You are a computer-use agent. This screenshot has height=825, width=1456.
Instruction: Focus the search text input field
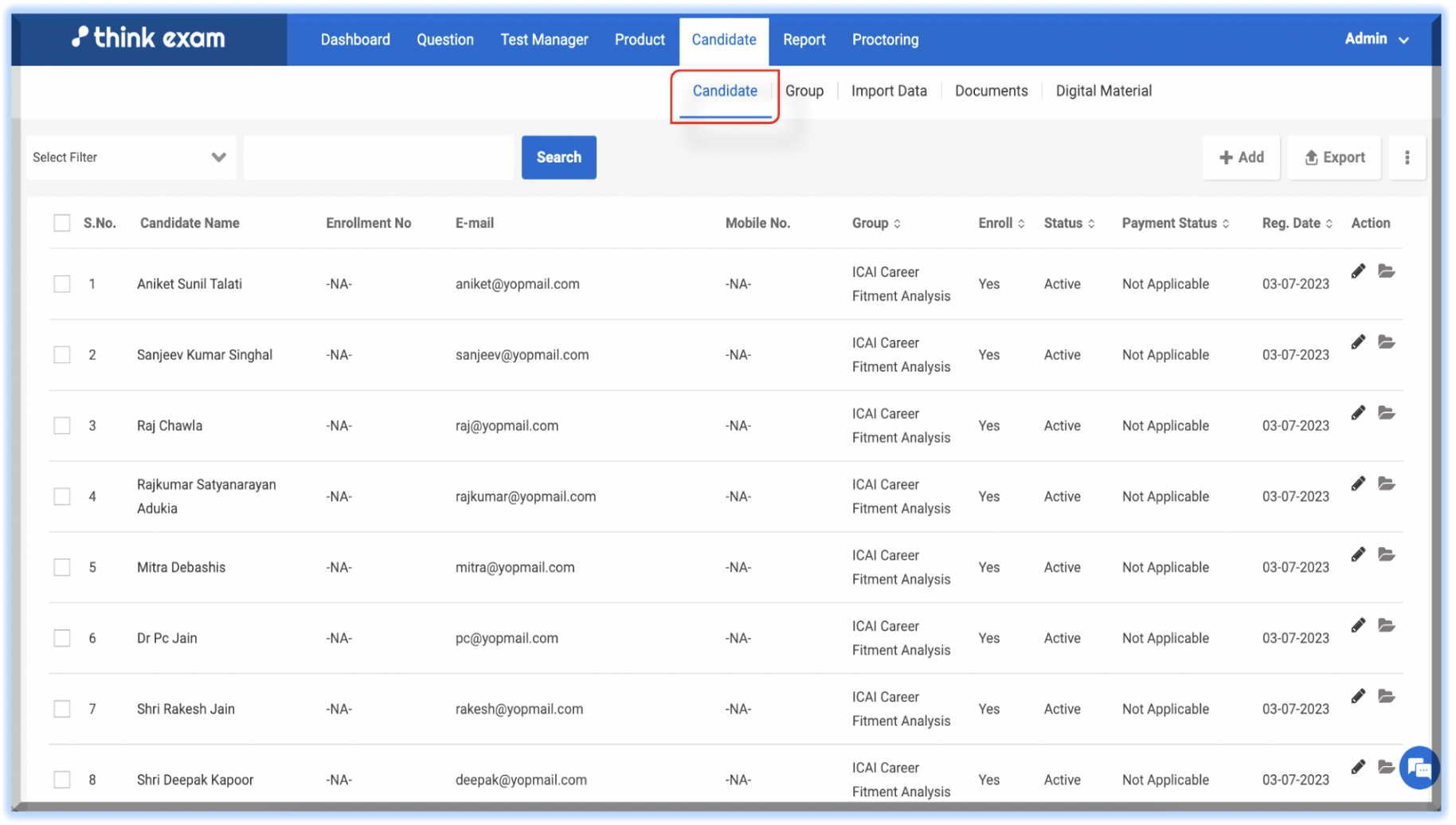379,158
